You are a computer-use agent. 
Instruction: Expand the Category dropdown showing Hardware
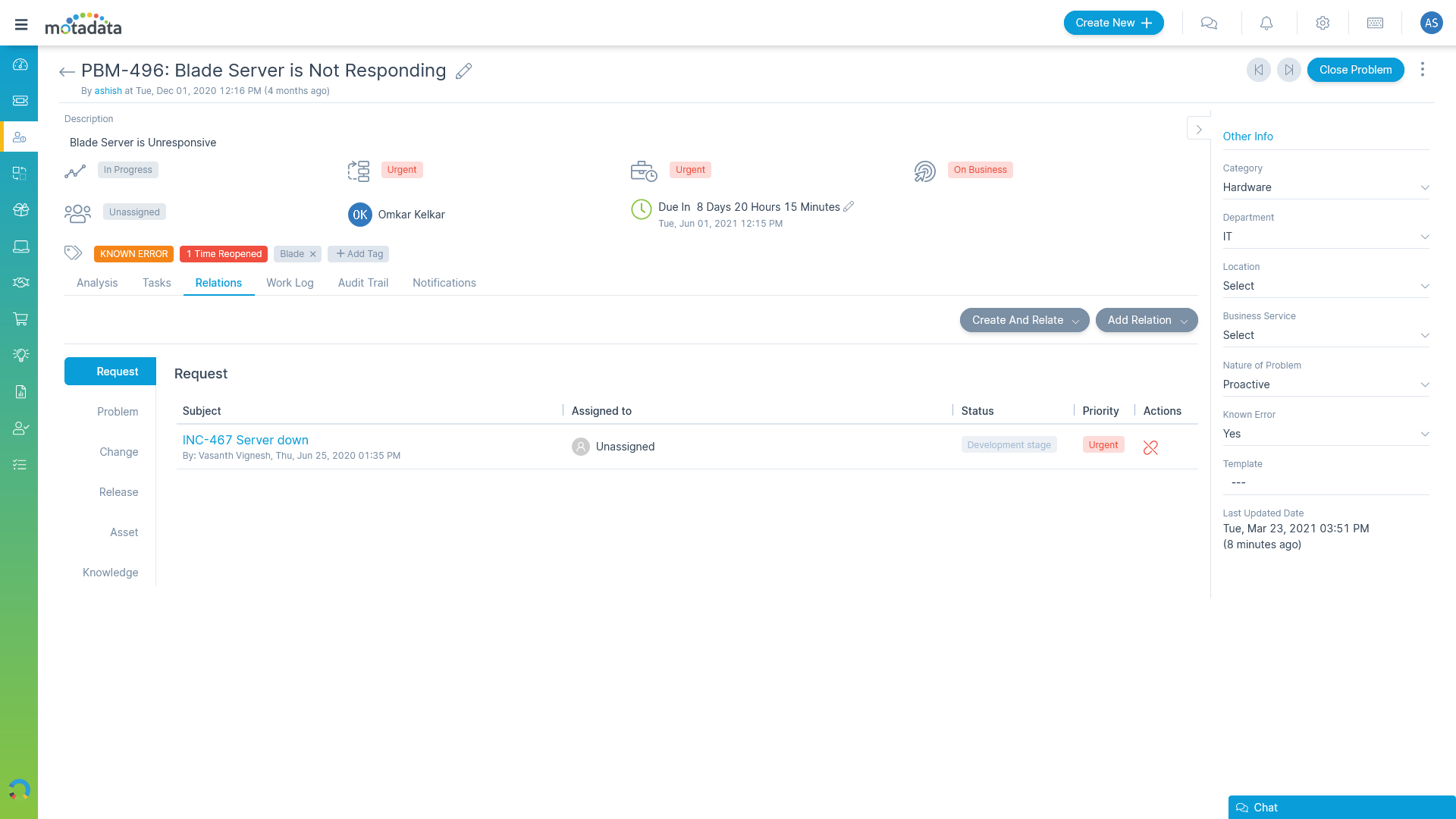[1426, 187]
